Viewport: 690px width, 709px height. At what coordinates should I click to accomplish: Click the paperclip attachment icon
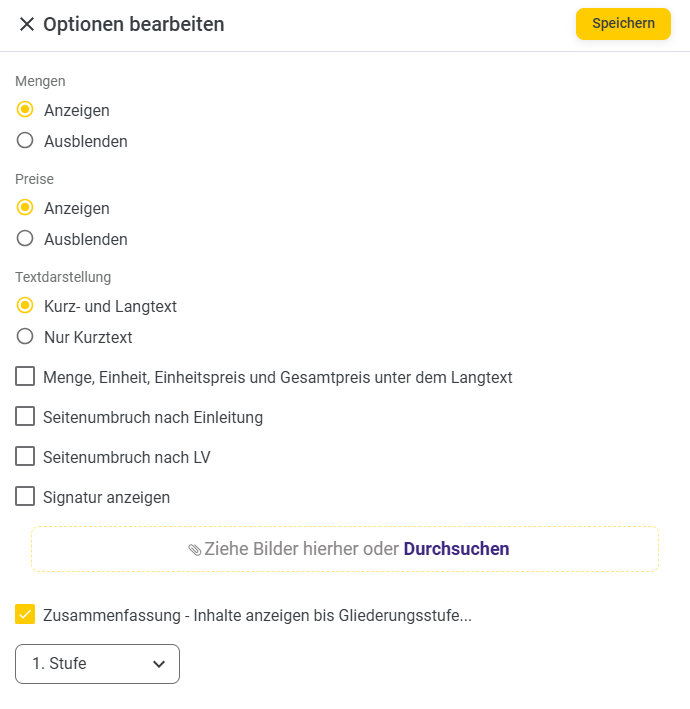tap(194, 550)
